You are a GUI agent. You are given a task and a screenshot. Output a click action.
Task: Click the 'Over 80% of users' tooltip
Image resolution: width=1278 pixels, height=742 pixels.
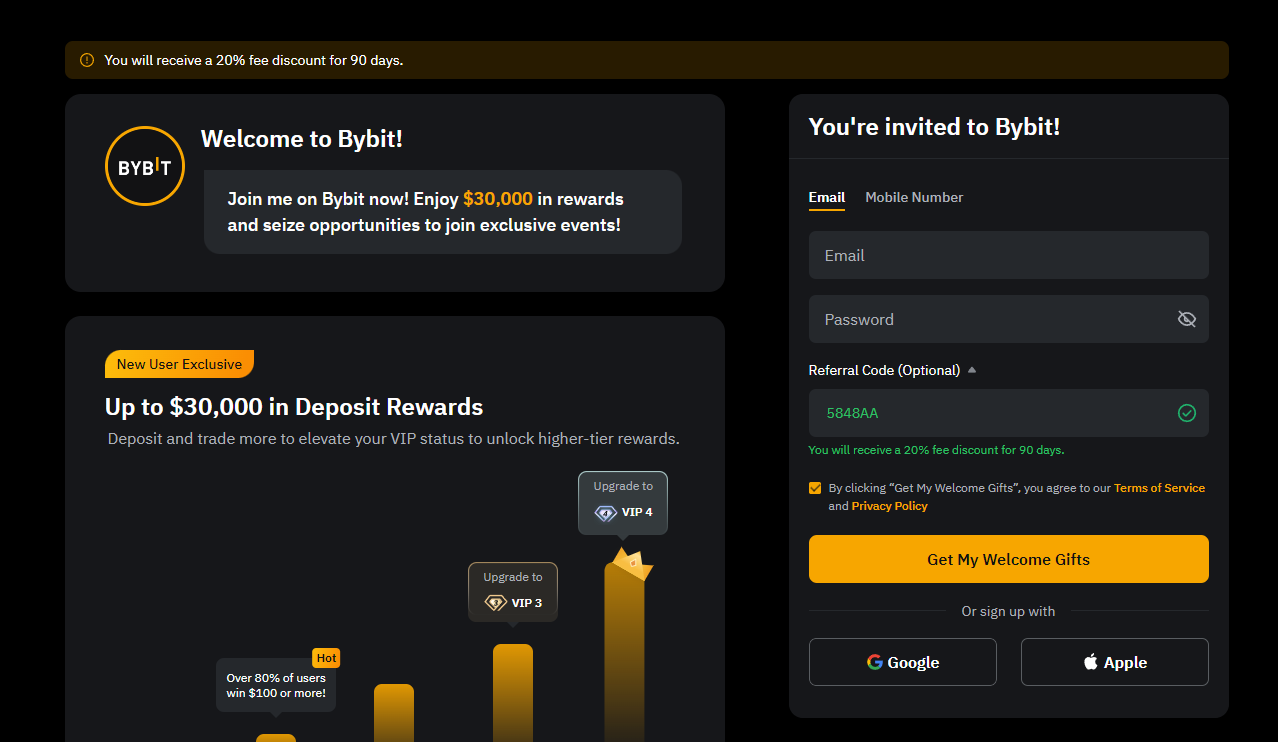[x=276, y=686]
